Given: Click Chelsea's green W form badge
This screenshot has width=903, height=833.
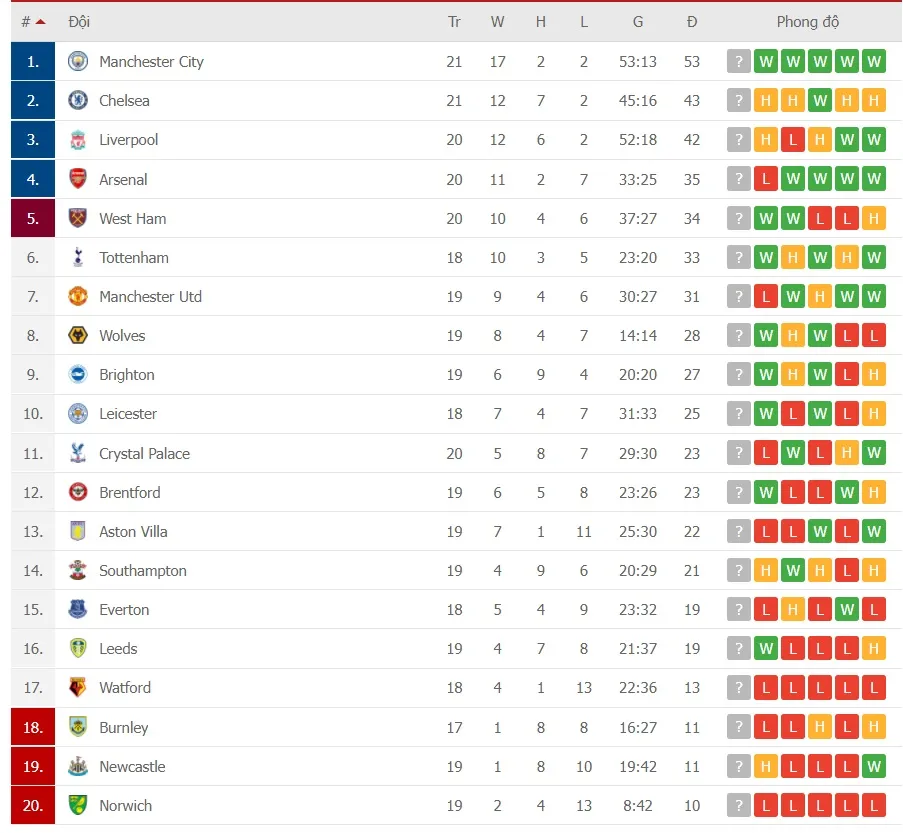Looking at the screenshot, I should point(820,100).
